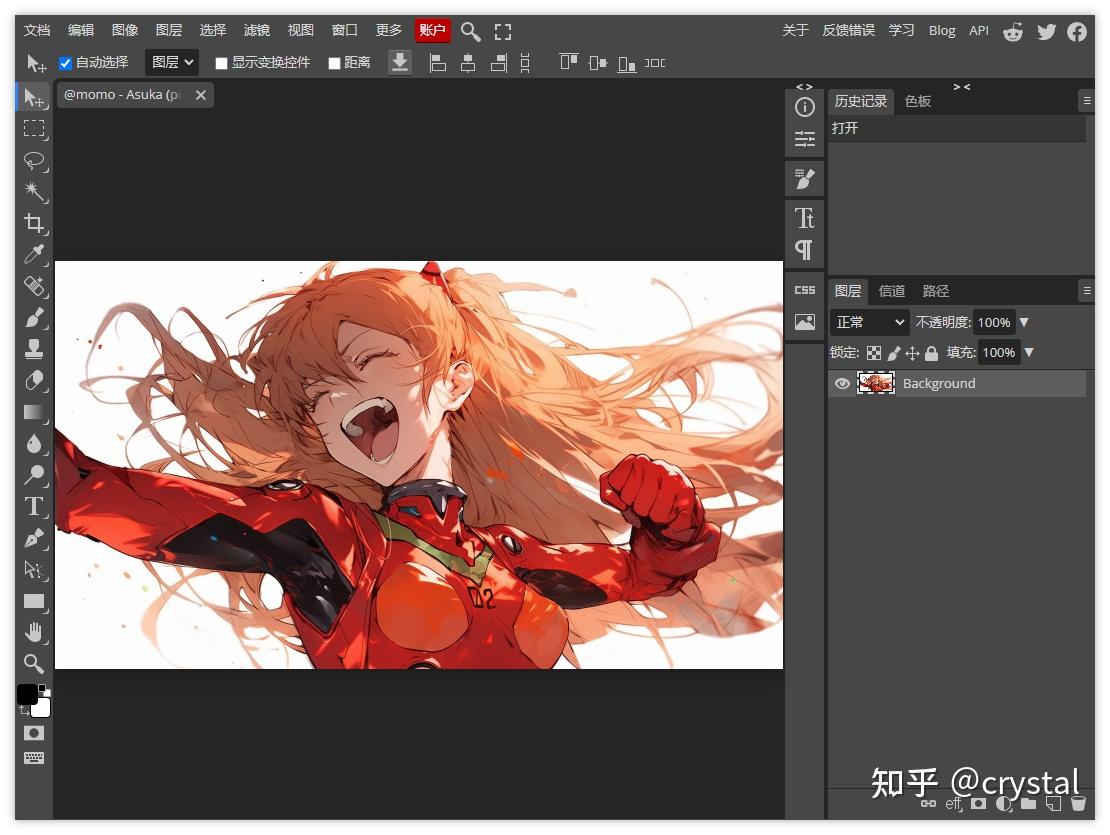Screen dimensions: 1110x835
Task: Select the Blur droplet tool
Action: [x=33, y=444]
